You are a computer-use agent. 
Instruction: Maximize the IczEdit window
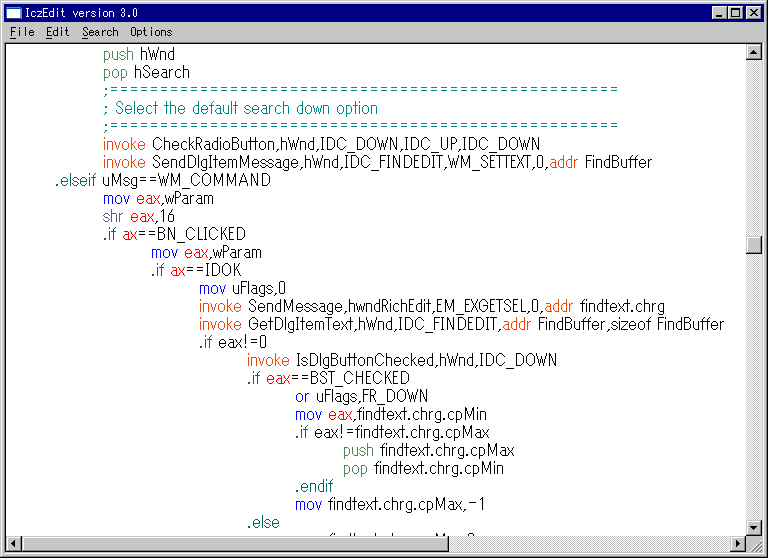[735, 13]
